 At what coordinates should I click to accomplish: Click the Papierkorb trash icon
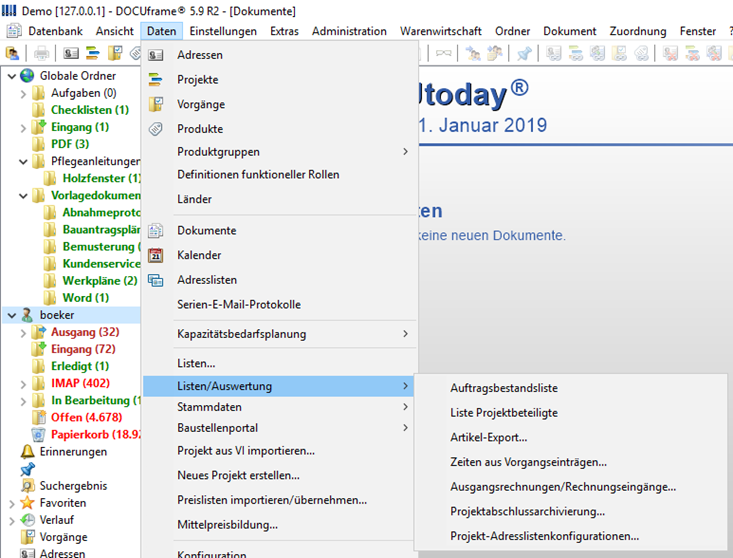38,435
